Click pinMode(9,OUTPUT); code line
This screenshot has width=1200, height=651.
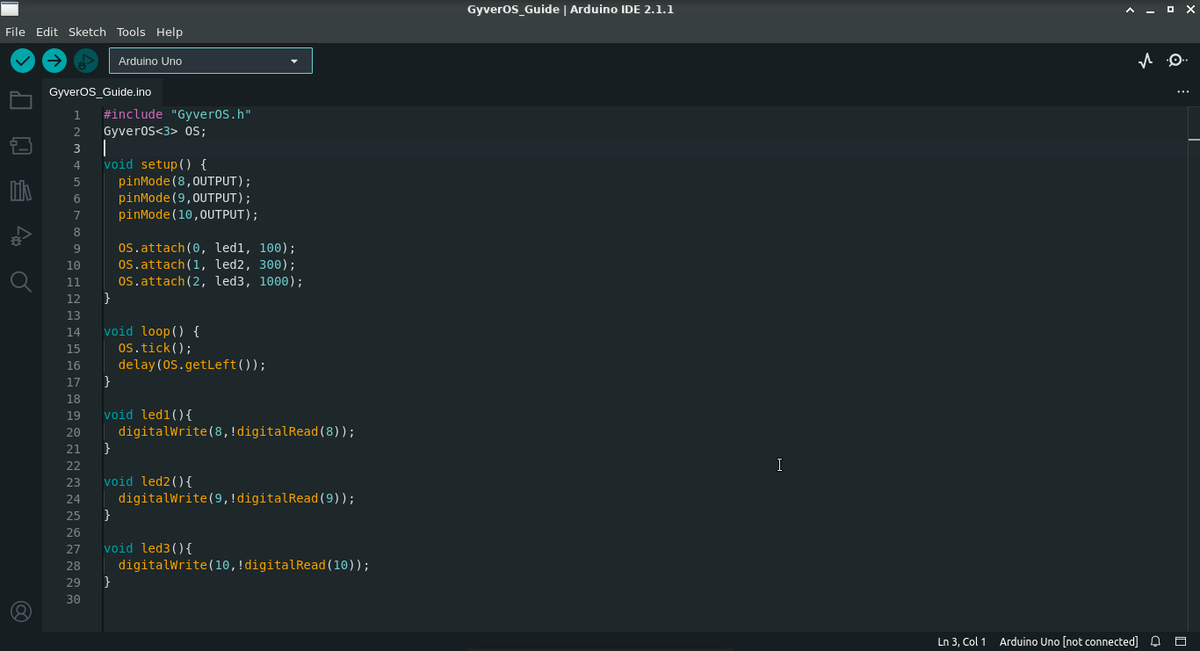[185, 198]
